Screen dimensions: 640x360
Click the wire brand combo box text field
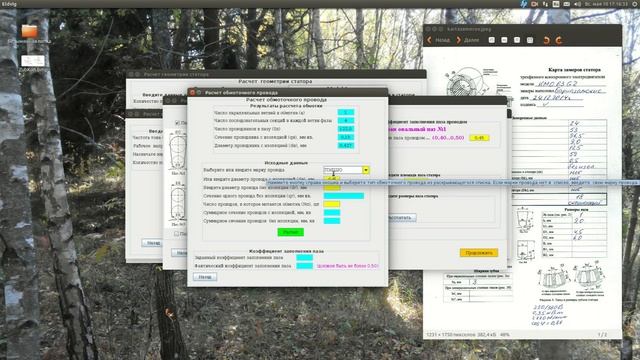click(x=342, y=170)
